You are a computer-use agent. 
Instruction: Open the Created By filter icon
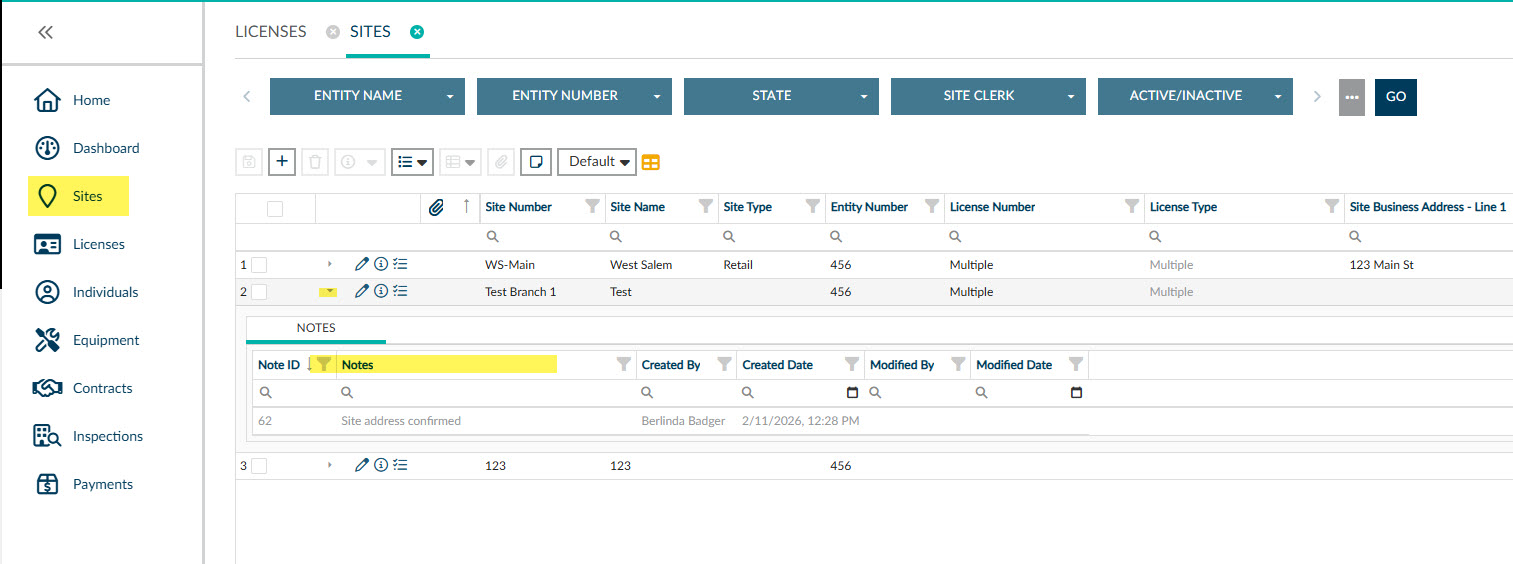(x=725, y=364)
